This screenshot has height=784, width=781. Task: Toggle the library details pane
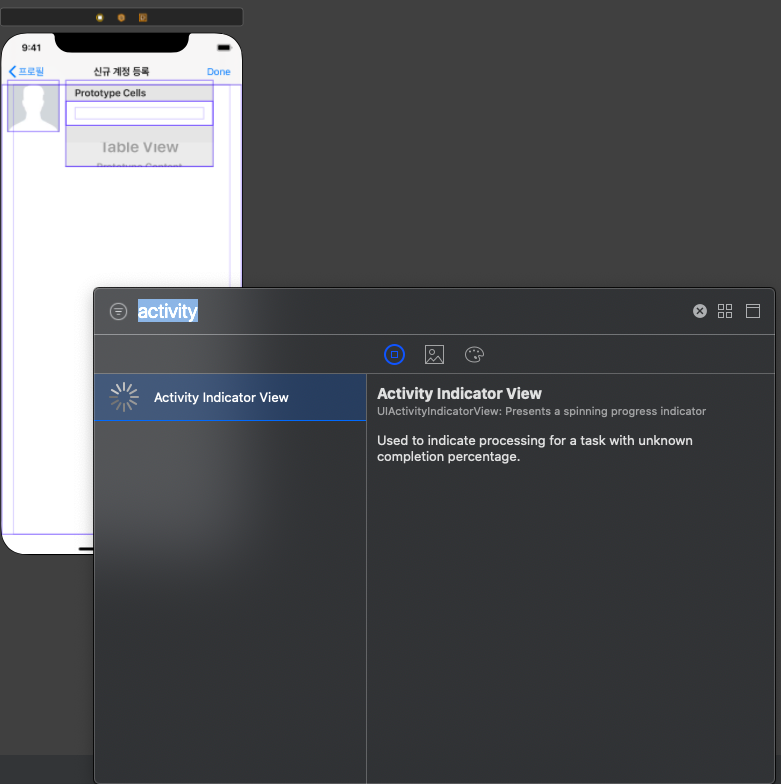coord(752,311)
